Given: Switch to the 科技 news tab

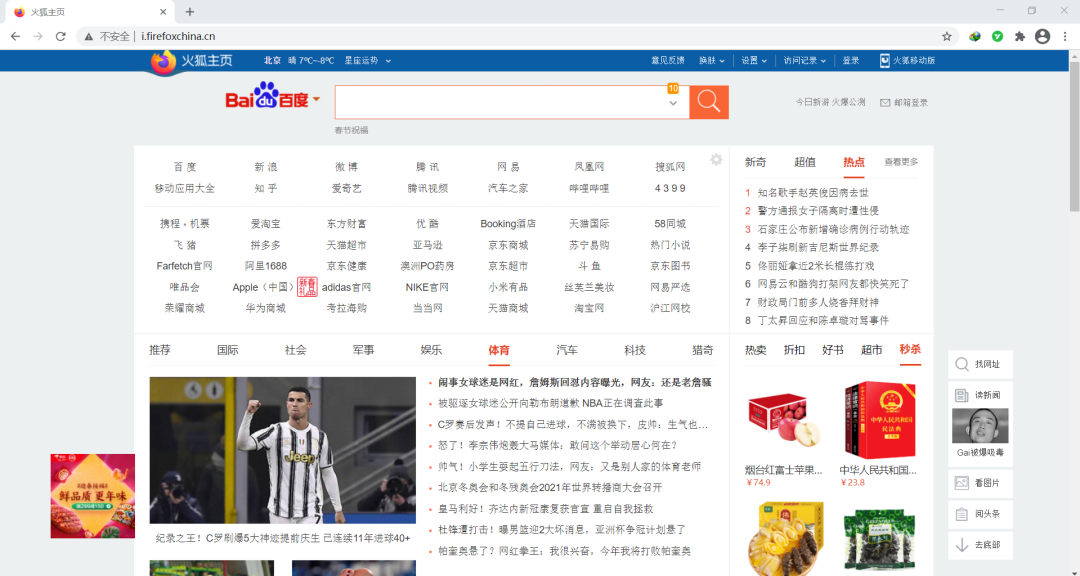Looking at the screenshot, I should pyautogui.click(x=635, y=350).
